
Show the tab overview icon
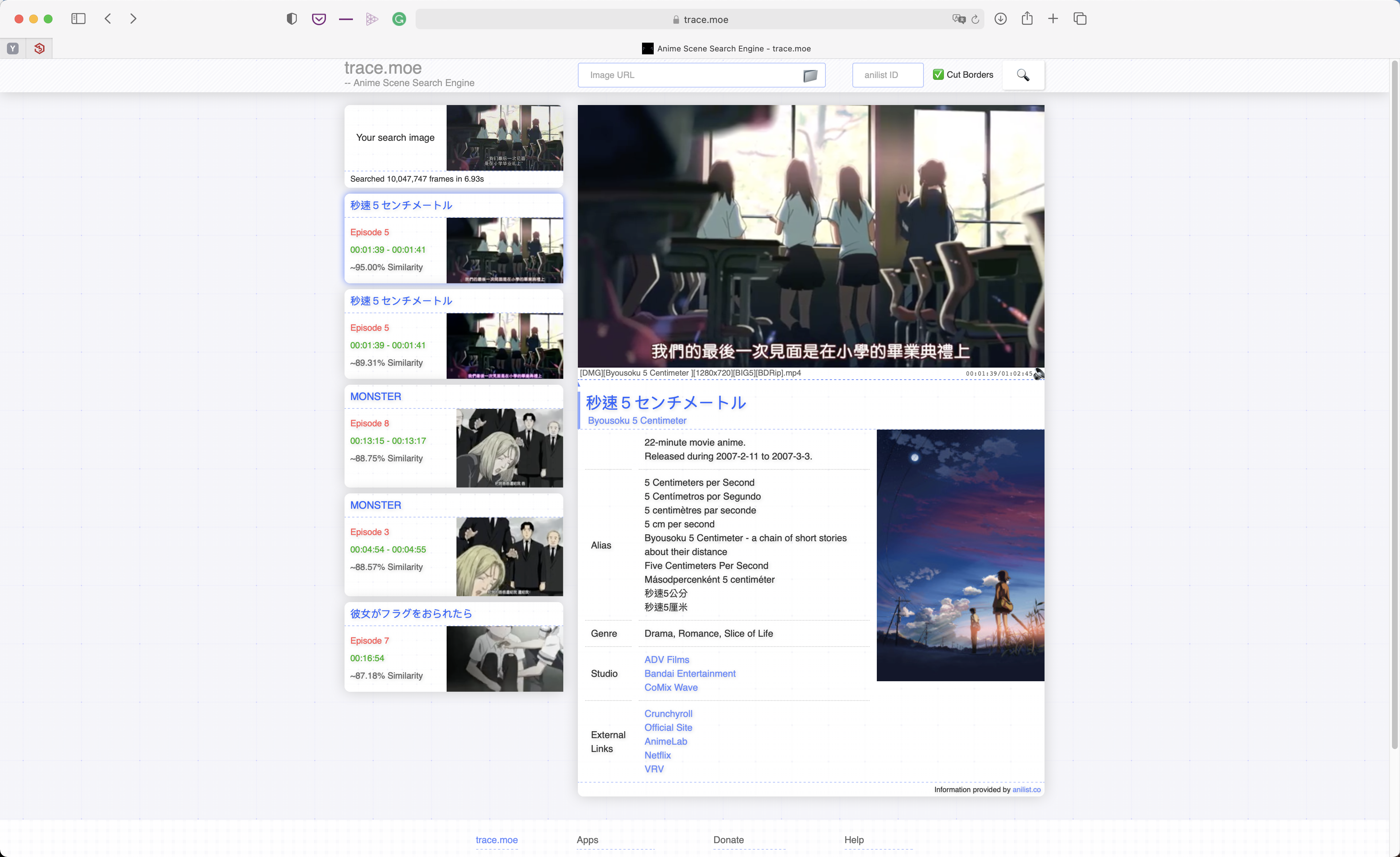pos(1080,19)
